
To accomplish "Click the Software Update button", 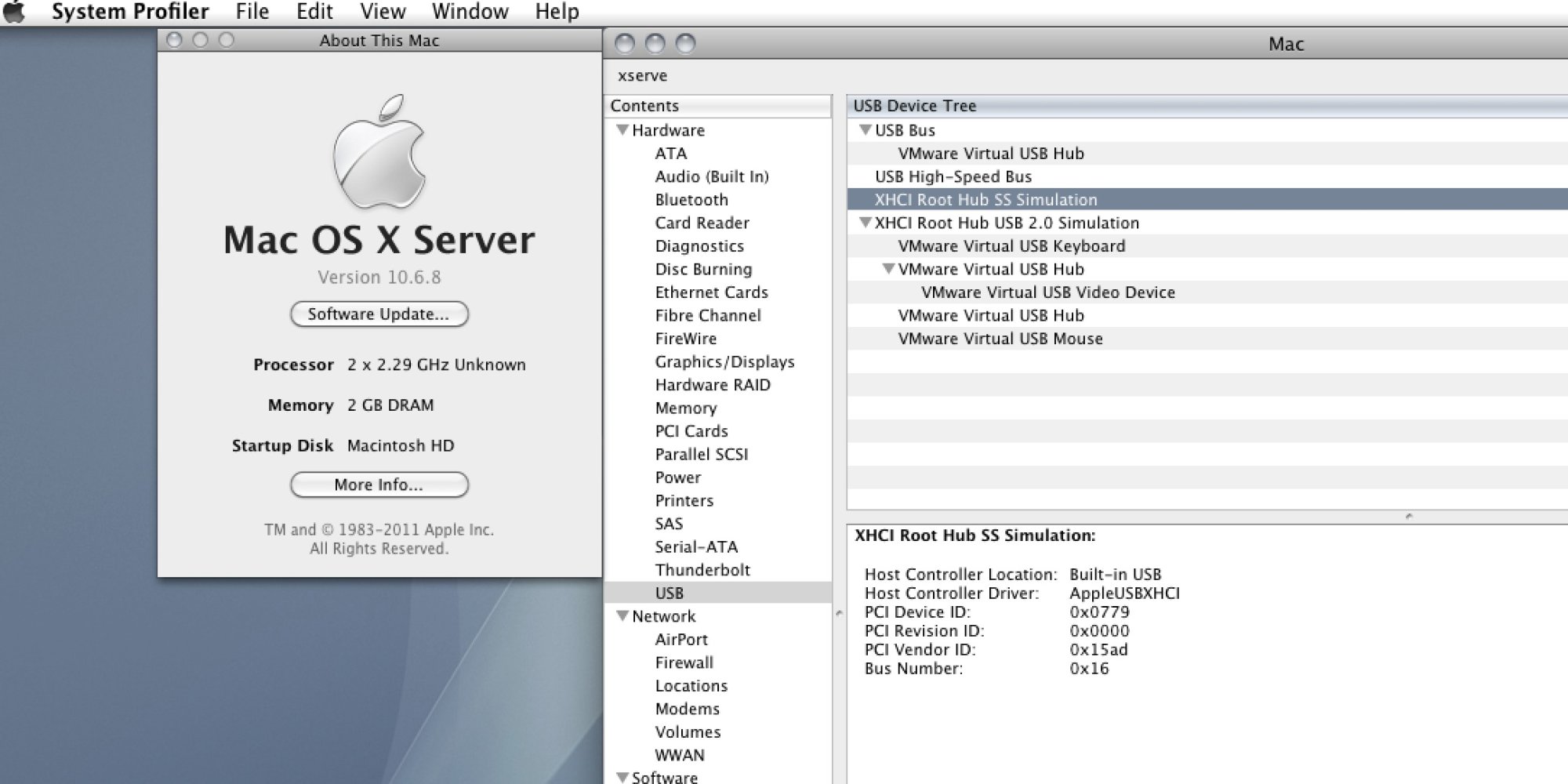I will coord(379,314).
